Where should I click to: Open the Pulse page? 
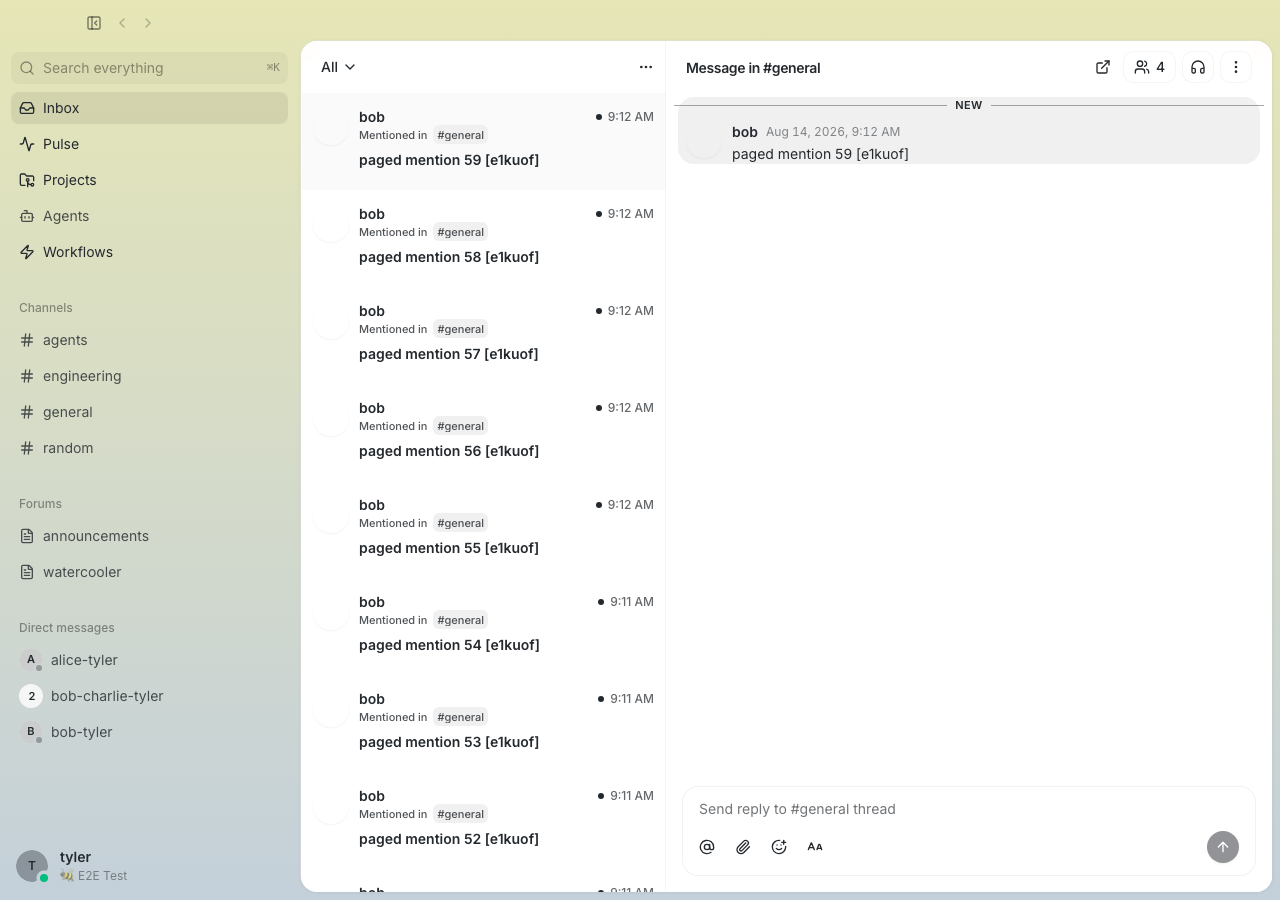pos(149,144)
